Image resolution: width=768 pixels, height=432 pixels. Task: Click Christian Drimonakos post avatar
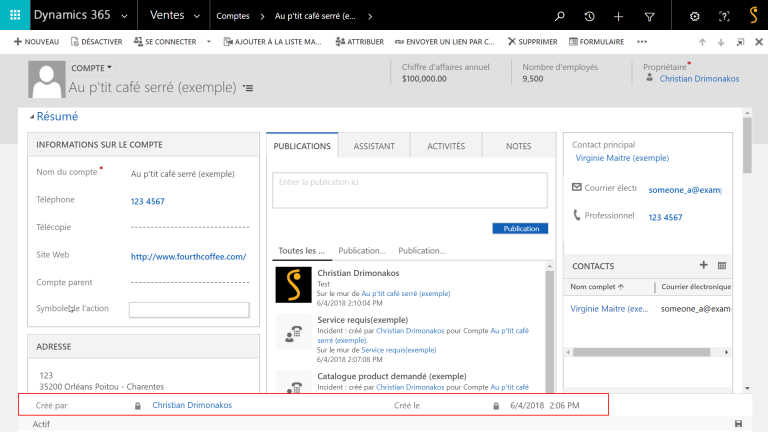click(x=293, y=285)
